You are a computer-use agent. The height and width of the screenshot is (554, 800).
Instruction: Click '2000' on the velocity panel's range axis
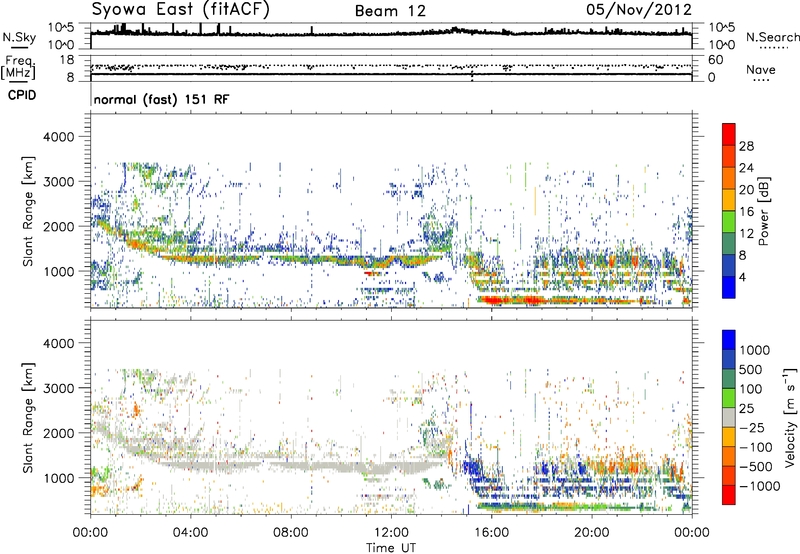(x=58, y=433)
